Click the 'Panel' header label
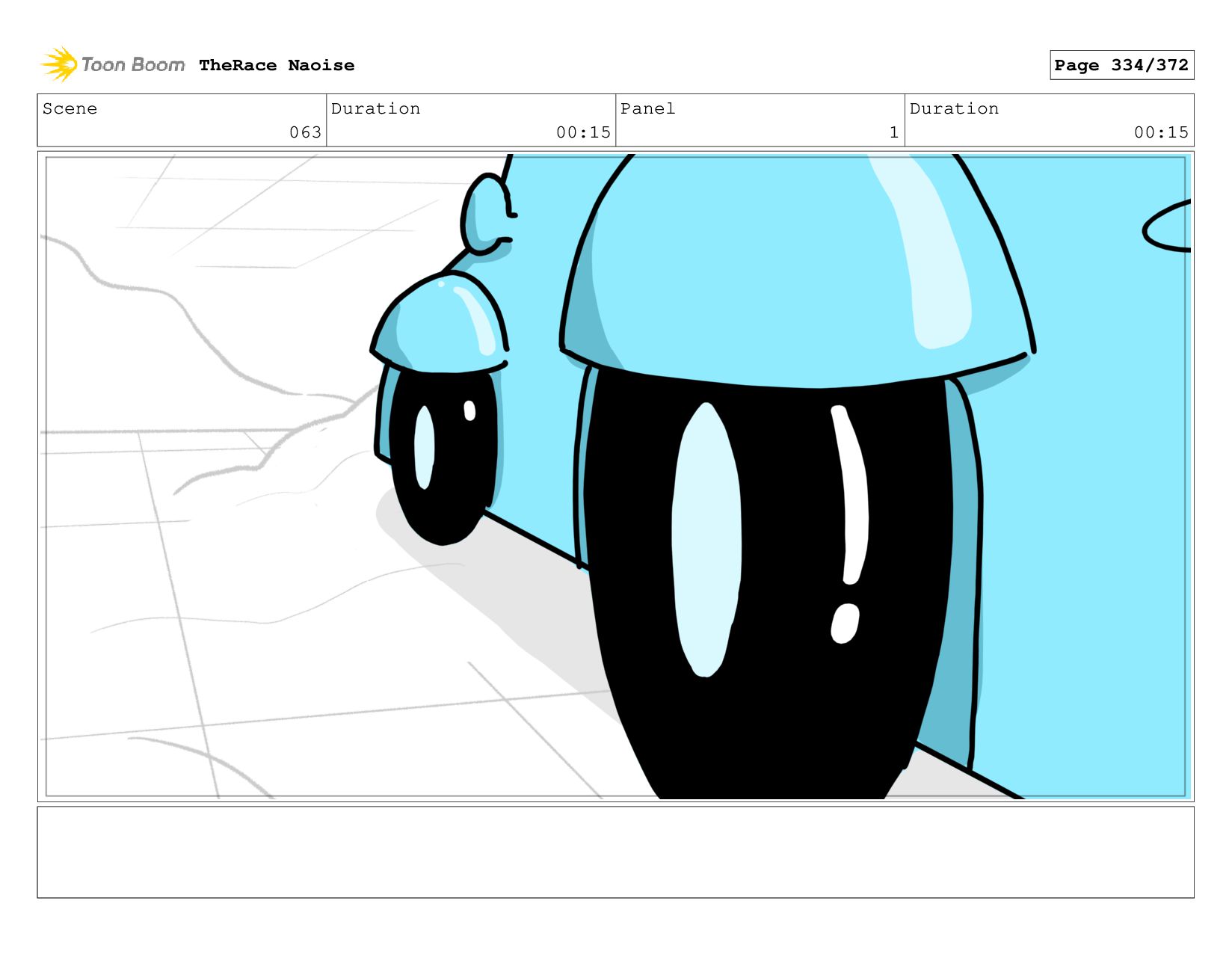Viewport: 1232px width, 954px height. point(647,108)
